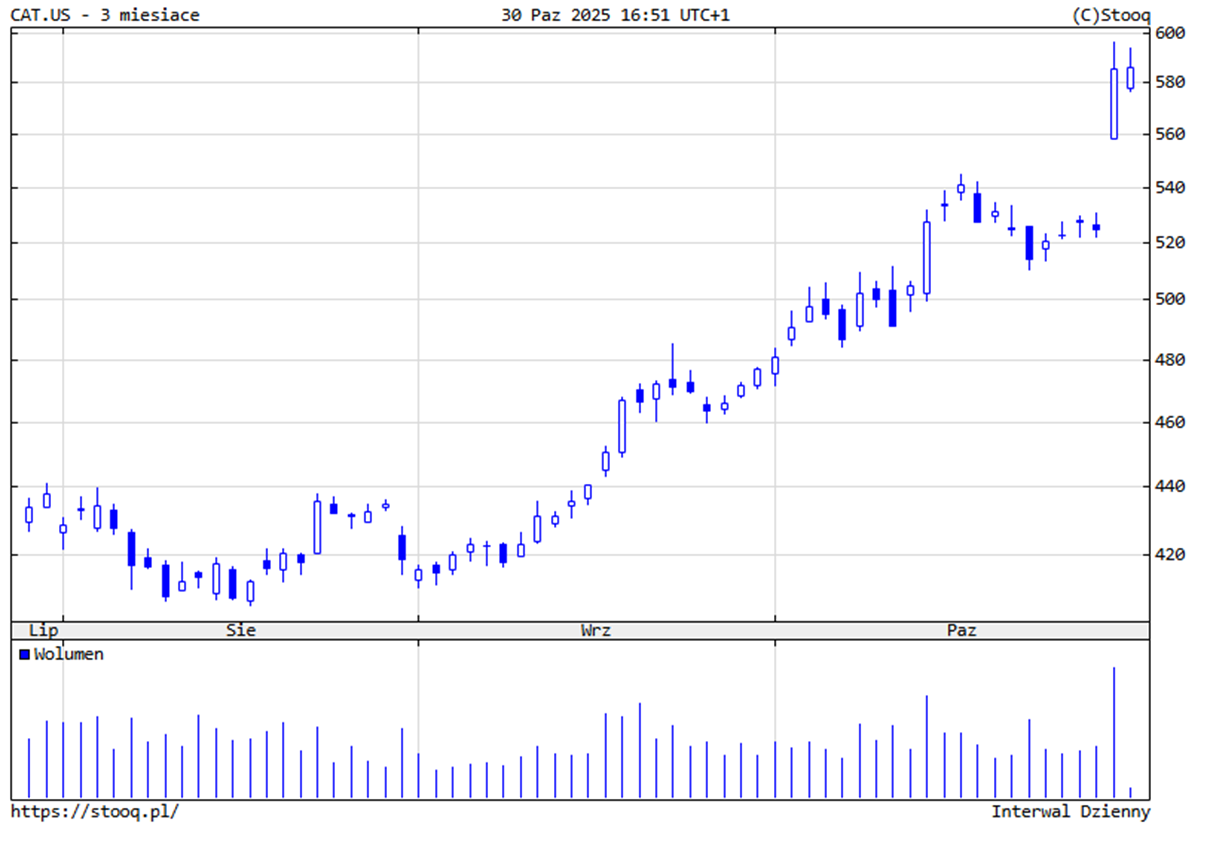Select the Sie month label

pyautogui.click(x=241, y=630)
